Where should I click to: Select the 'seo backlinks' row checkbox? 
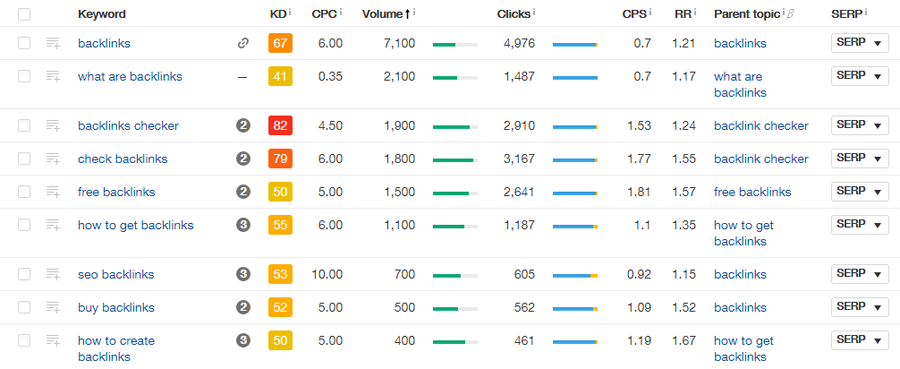pyautogui.click(x=24, y=274)
